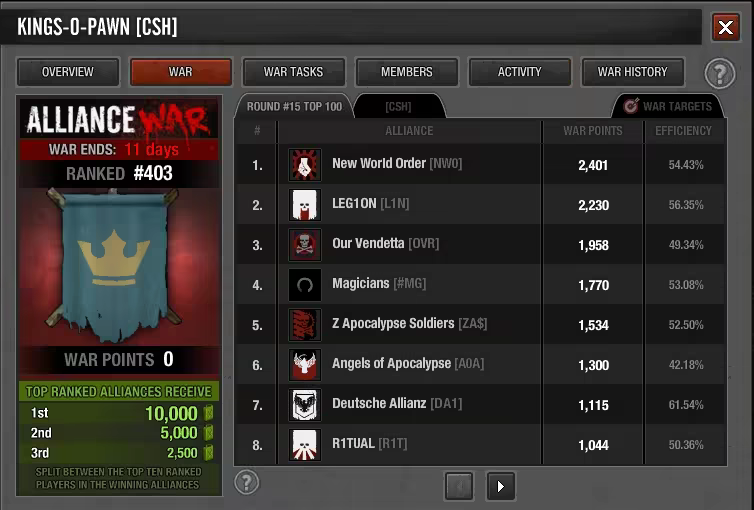Select the [CSH] ranking sub-tab

[399, 106]
